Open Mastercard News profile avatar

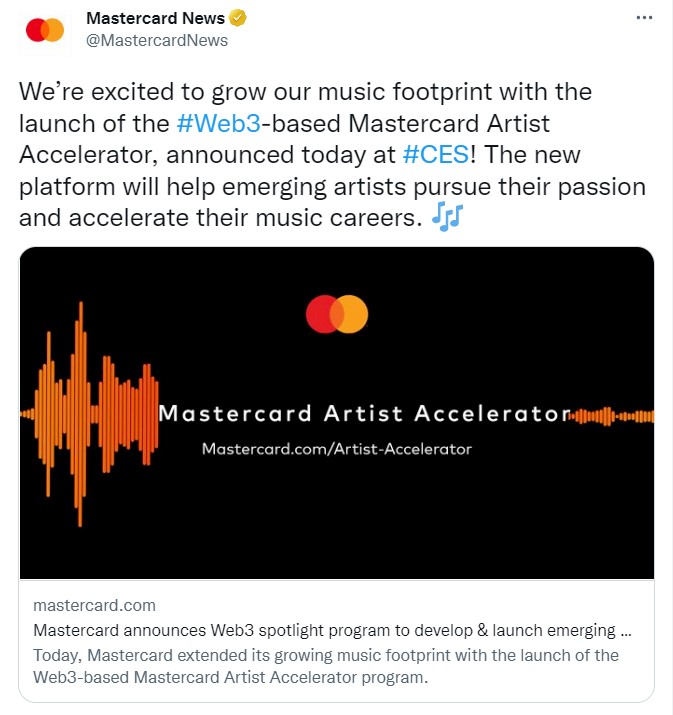click(x=45, y=30)
